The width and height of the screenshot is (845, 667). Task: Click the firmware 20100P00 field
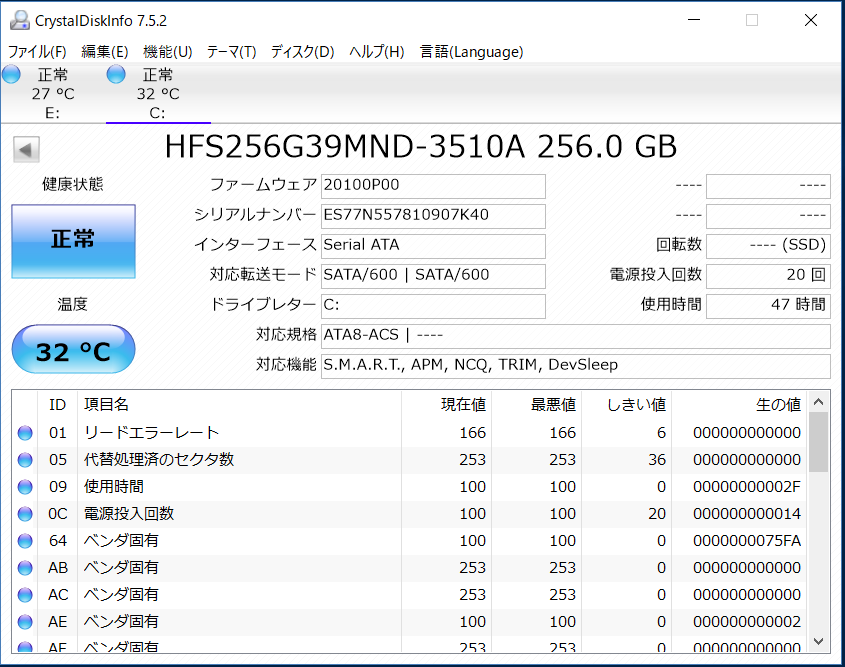coord(433,186)
